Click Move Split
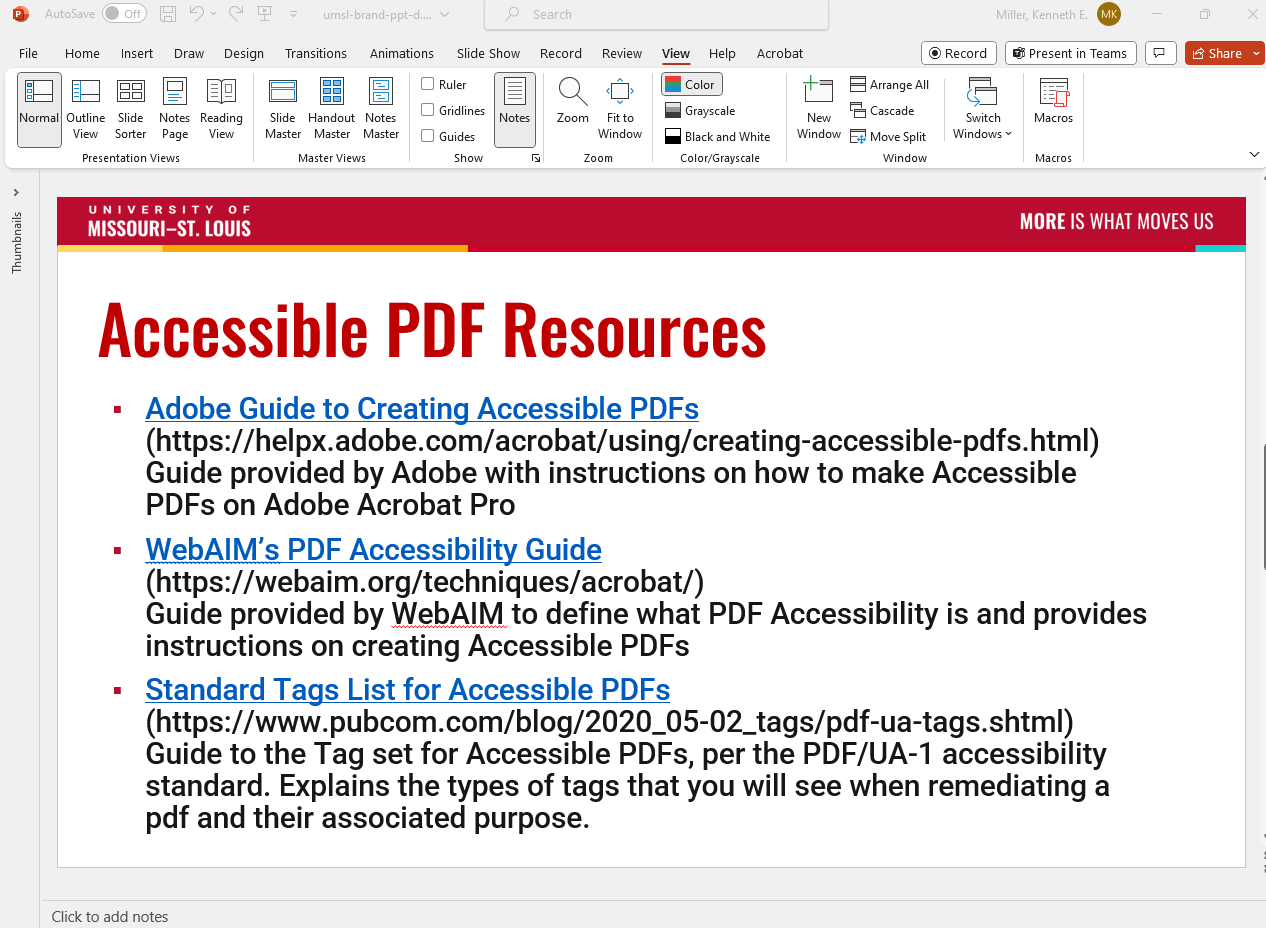Screen dimensions: 1266x928 [888, 137]
